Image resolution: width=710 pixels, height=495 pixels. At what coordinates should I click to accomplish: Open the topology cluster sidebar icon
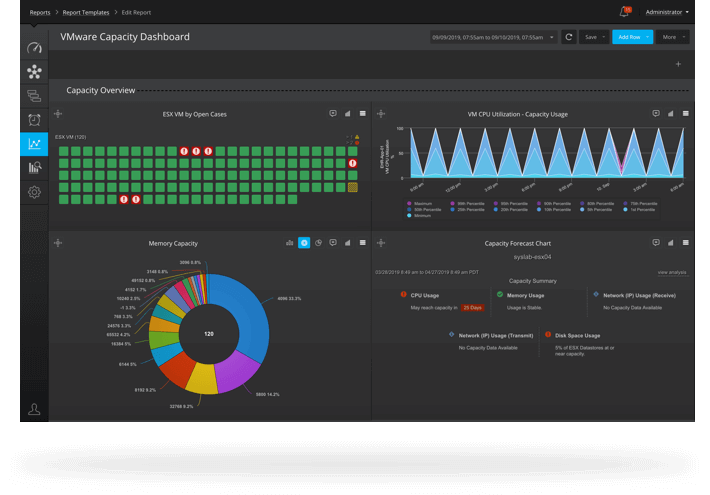tap(34, 72)
